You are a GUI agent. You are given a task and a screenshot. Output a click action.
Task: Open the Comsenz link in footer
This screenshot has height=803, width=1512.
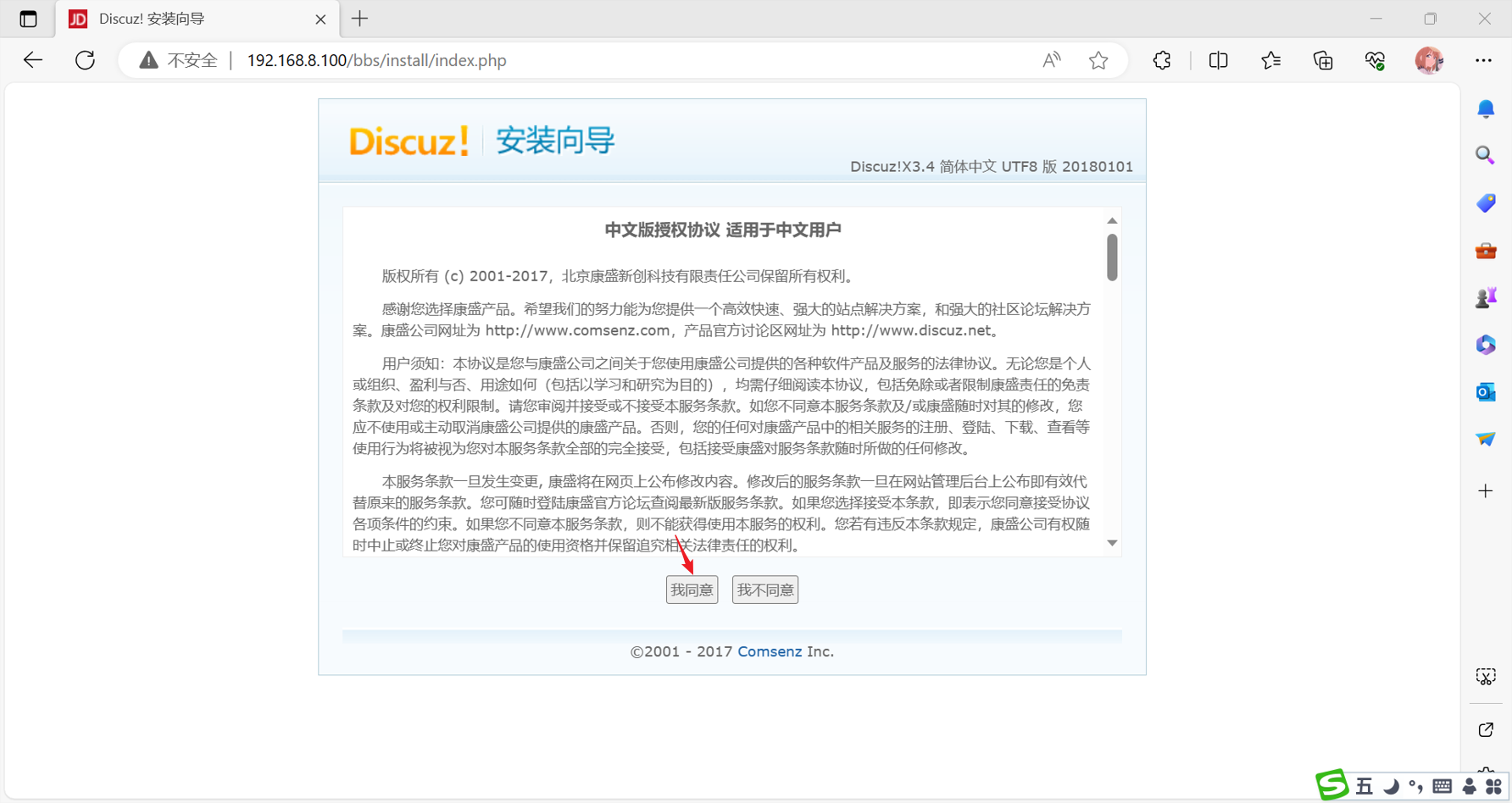coord(770,651)
